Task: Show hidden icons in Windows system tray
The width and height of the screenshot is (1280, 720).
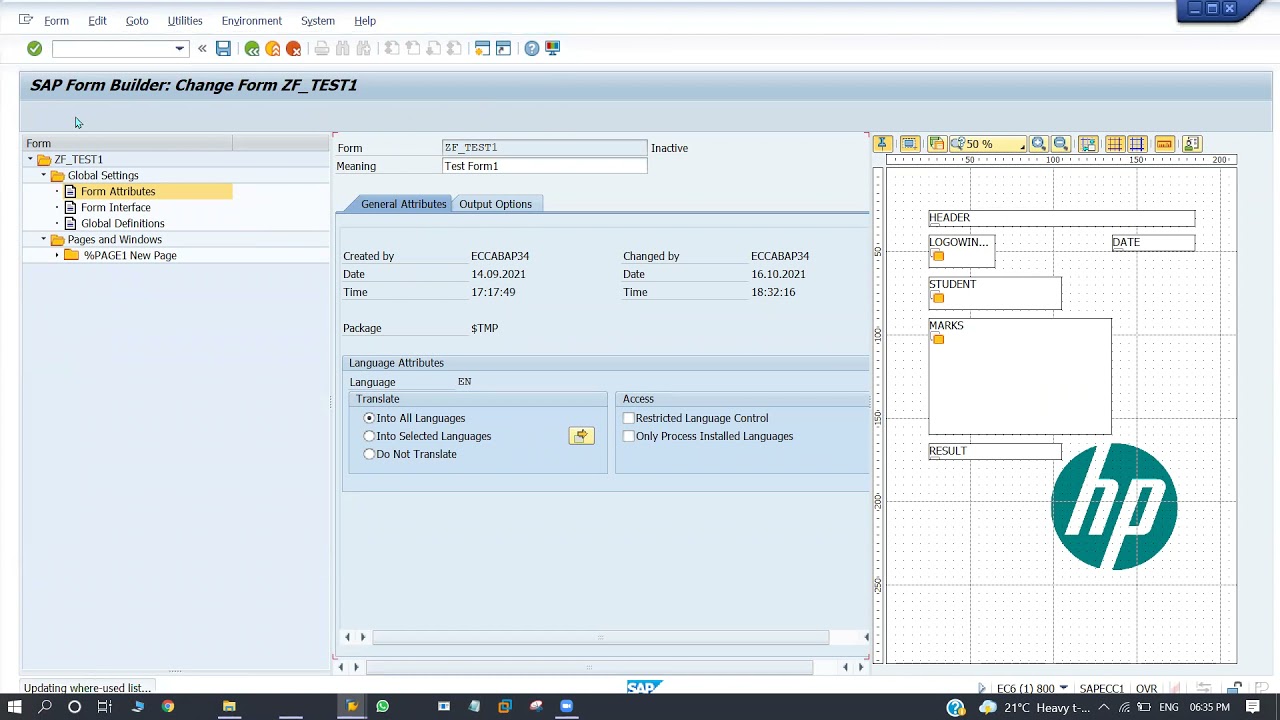Action: coord(1105,707)
